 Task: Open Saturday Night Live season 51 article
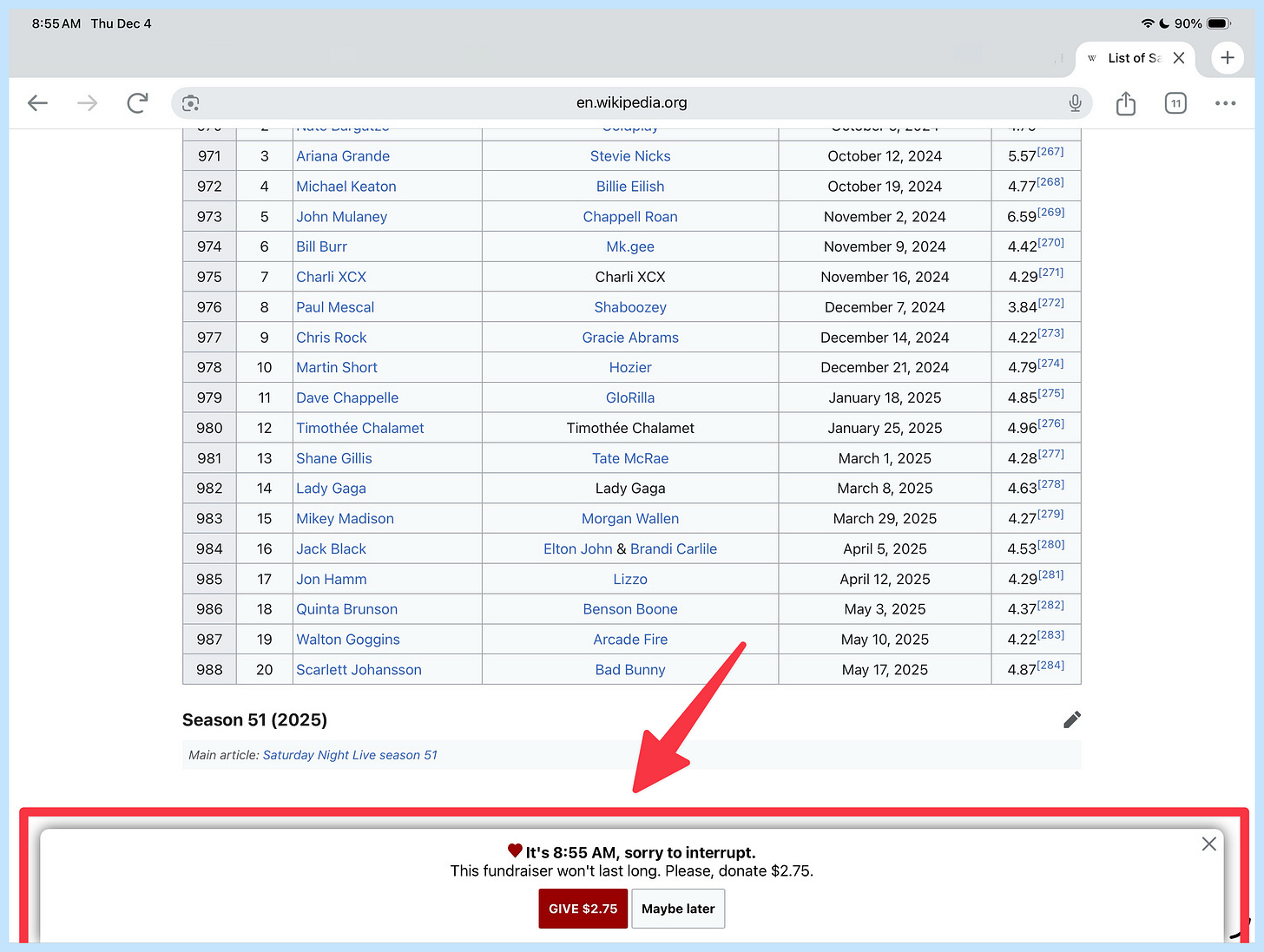click(x=350, y=755)
